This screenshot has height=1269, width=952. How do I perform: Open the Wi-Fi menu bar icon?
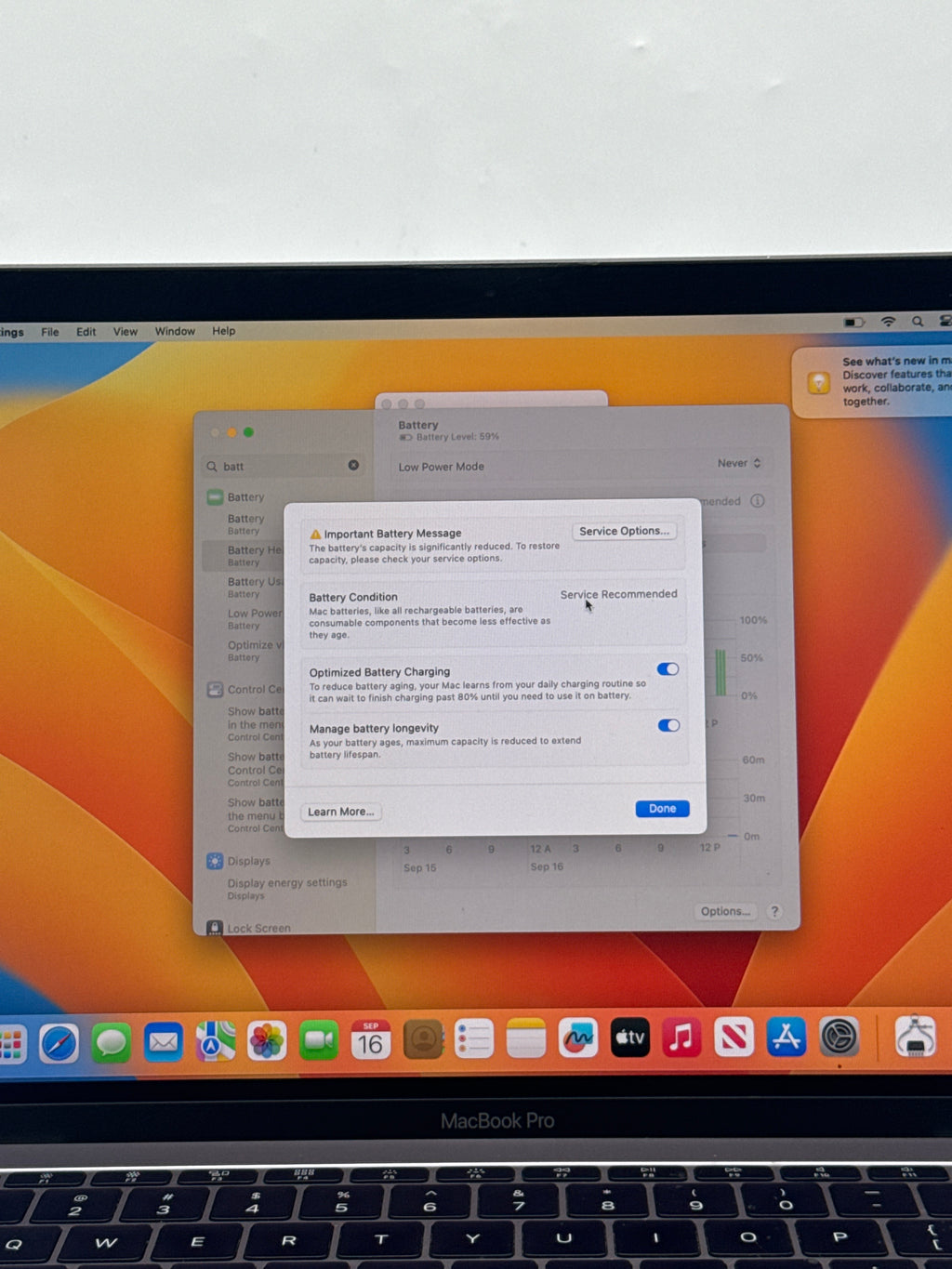point(889,322)
